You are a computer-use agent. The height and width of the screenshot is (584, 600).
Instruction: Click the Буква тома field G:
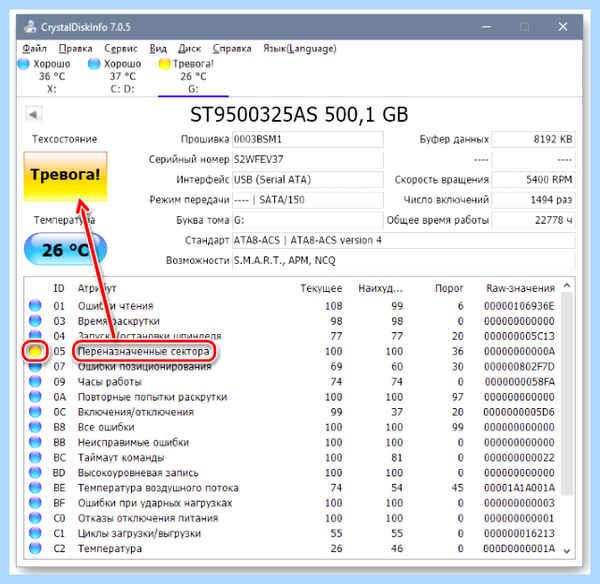pyautogui.click(x=308, y=220)
